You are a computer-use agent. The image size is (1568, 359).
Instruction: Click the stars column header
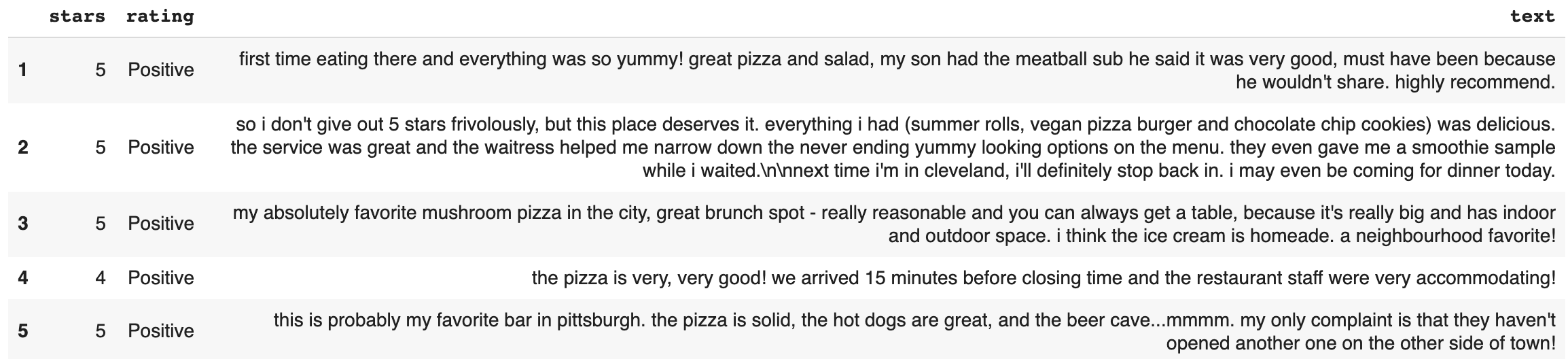coord(77,16)
